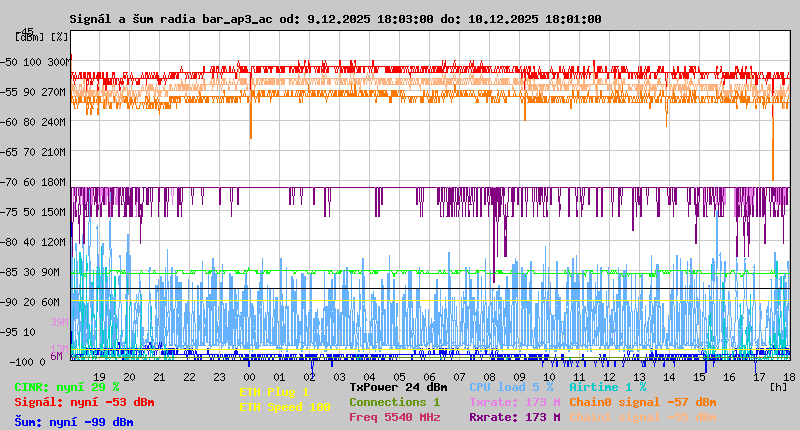The width and height of the screenshot is (800, 430).
Task: Select the Connections 1 legend entry
Action: click(394, 402)
